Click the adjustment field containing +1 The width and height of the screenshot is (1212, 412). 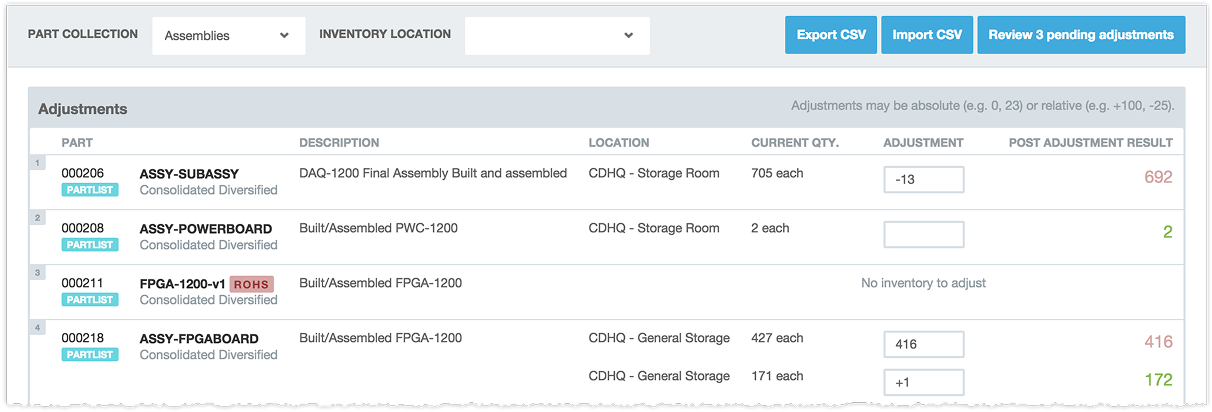(924, 382)
